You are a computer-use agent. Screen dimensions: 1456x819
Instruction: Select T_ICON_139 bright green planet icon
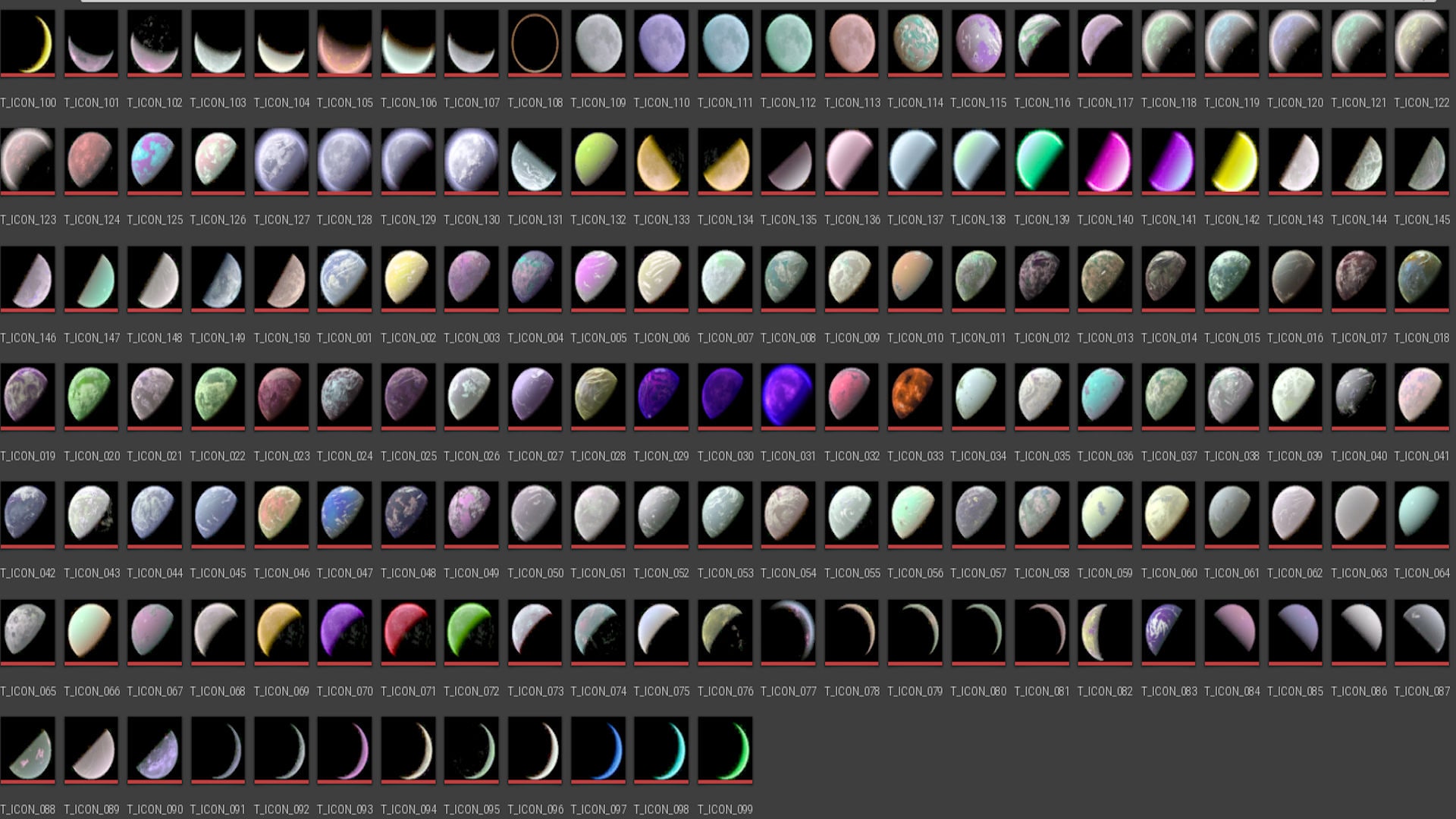(1041, 160)
